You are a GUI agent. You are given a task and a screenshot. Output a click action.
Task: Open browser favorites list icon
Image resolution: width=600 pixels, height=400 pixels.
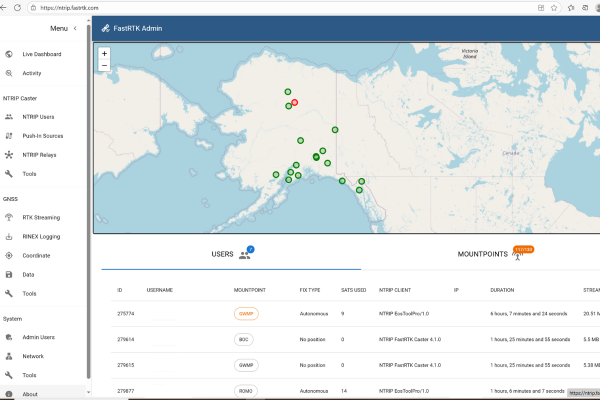click(571, 8)
